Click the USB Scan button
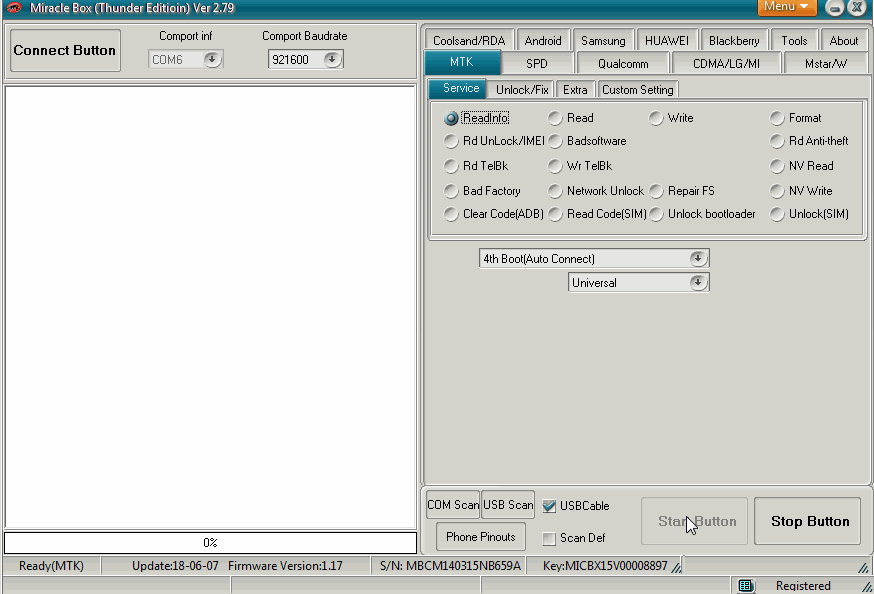This screenshot has width=874, height=594. coord(508,505)
